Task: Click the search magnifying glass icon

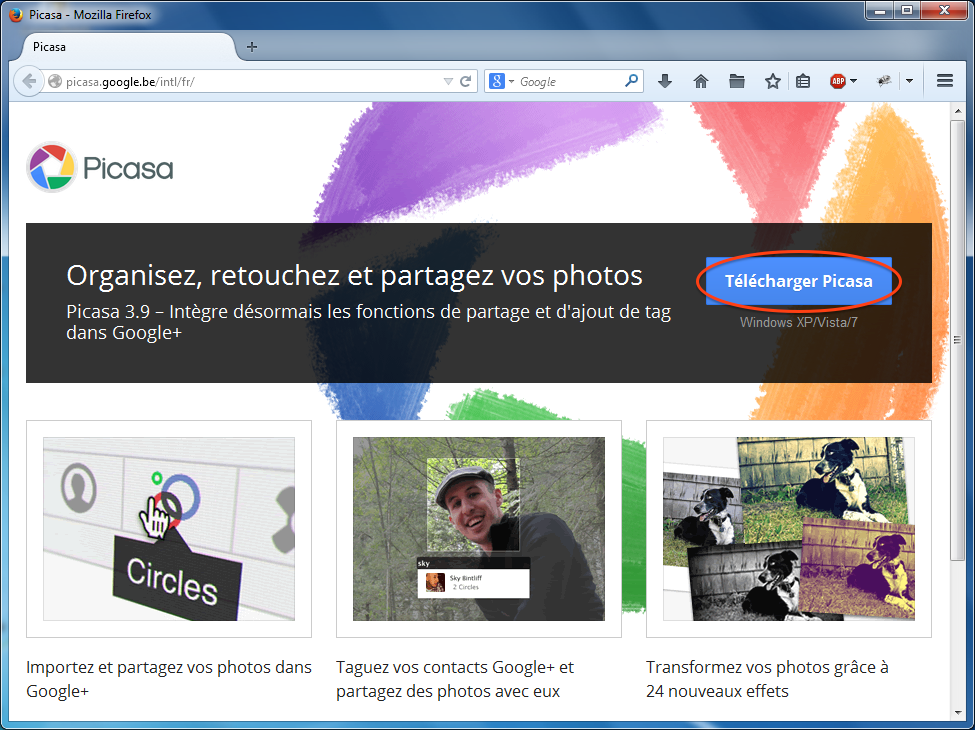Action: [x=632, y=81]
